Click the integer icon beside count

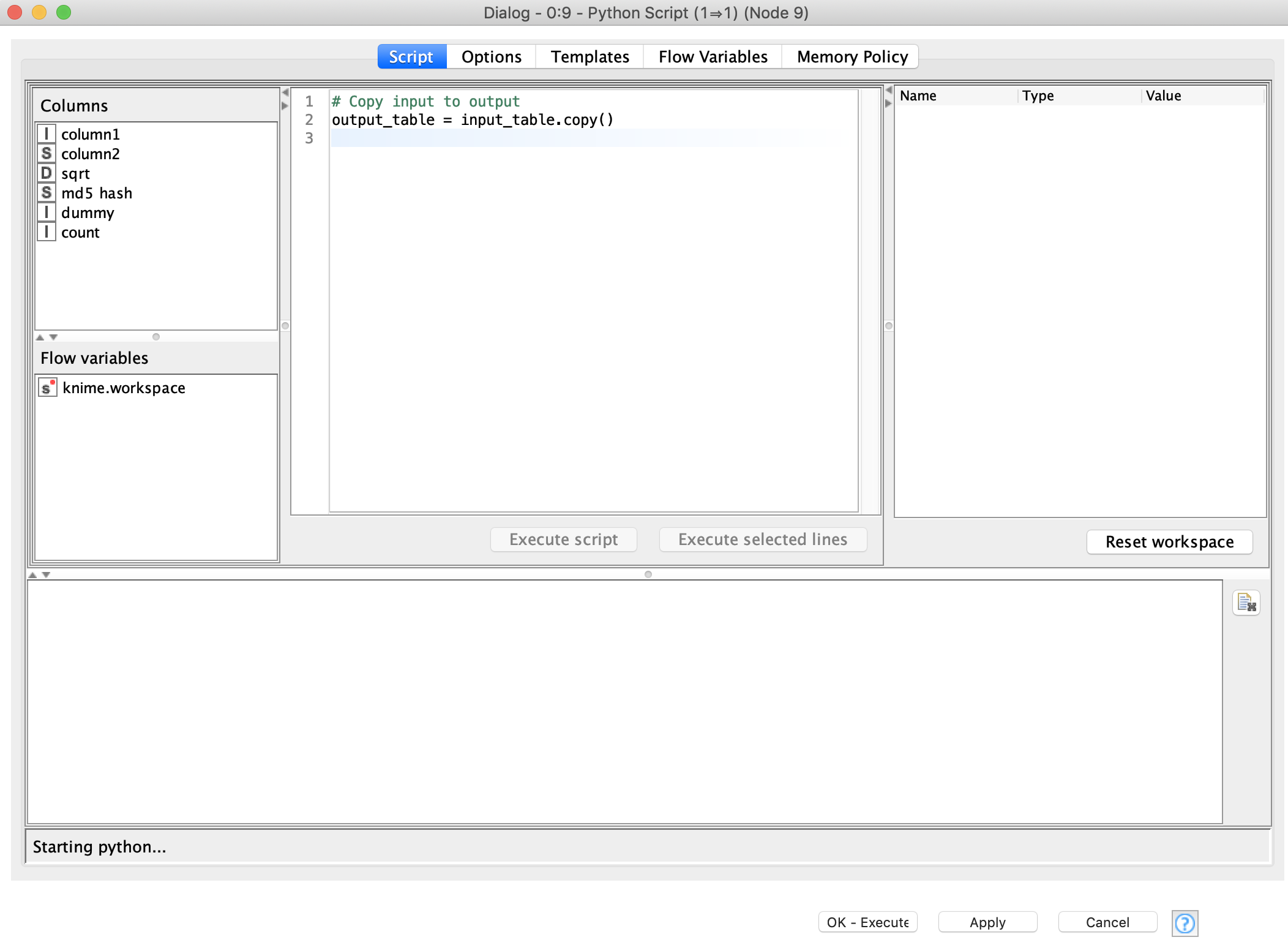[x=47, y=232]
